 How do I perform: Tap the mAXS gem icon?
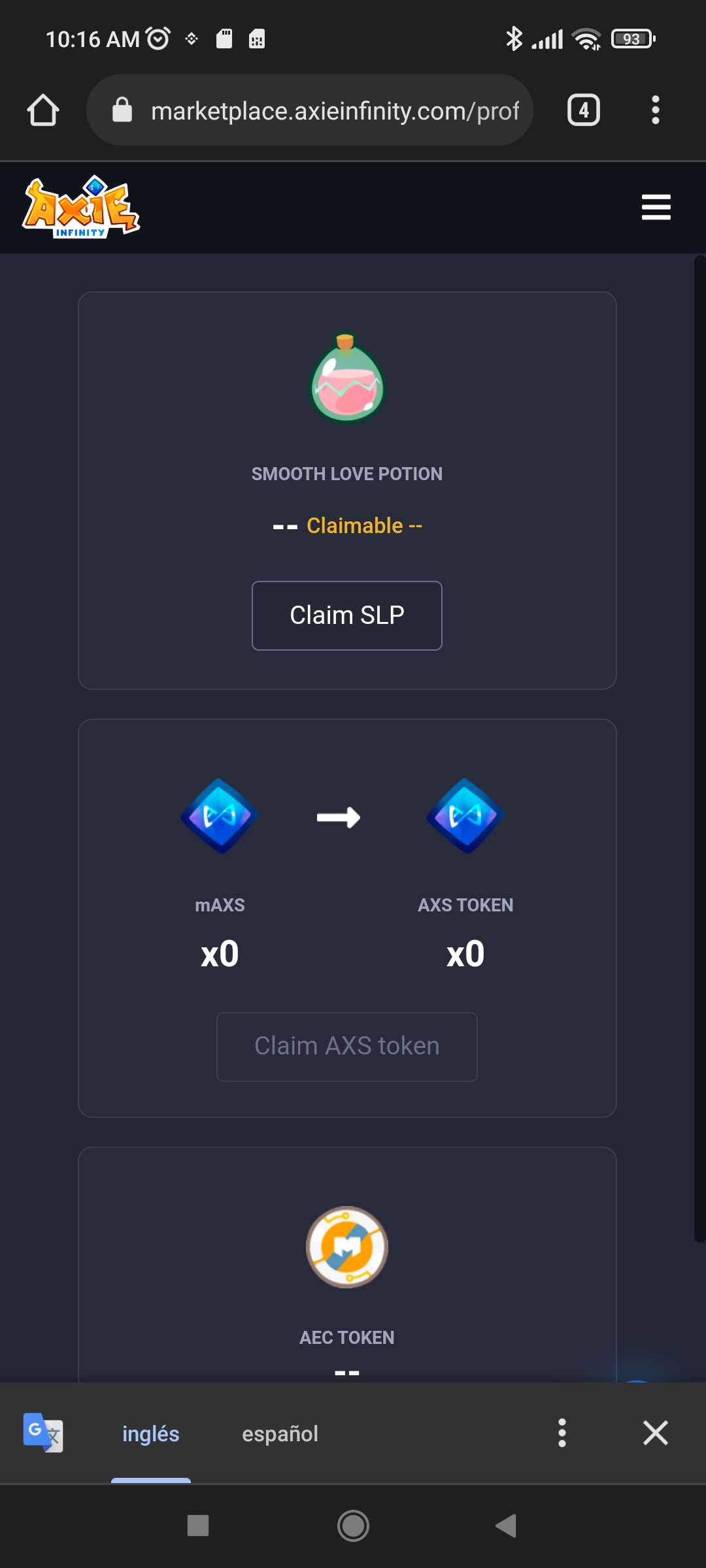[x=220, y=816]
